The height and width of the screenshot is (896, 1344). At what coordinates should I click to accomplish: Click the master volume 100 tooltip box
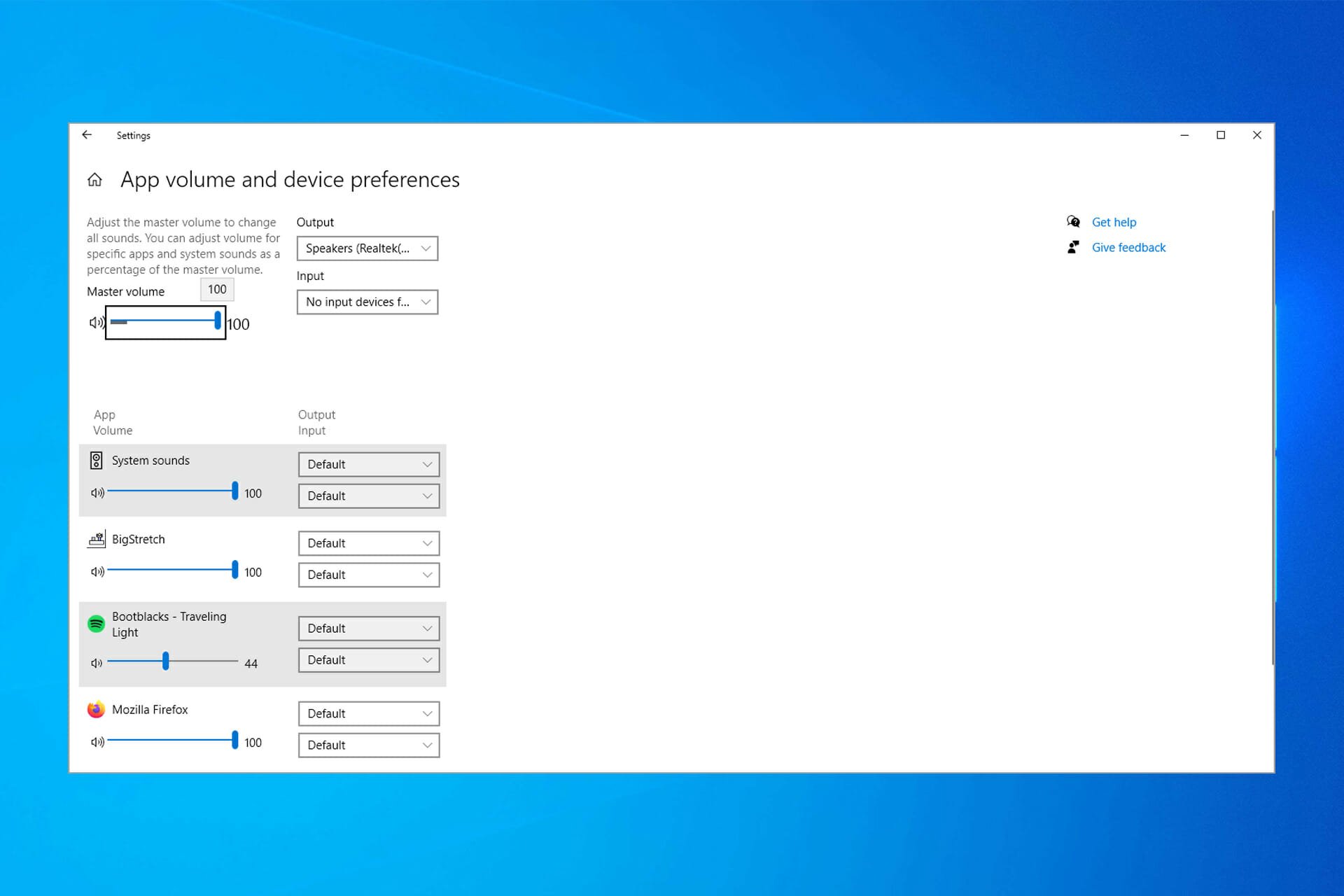coord(217,289)
